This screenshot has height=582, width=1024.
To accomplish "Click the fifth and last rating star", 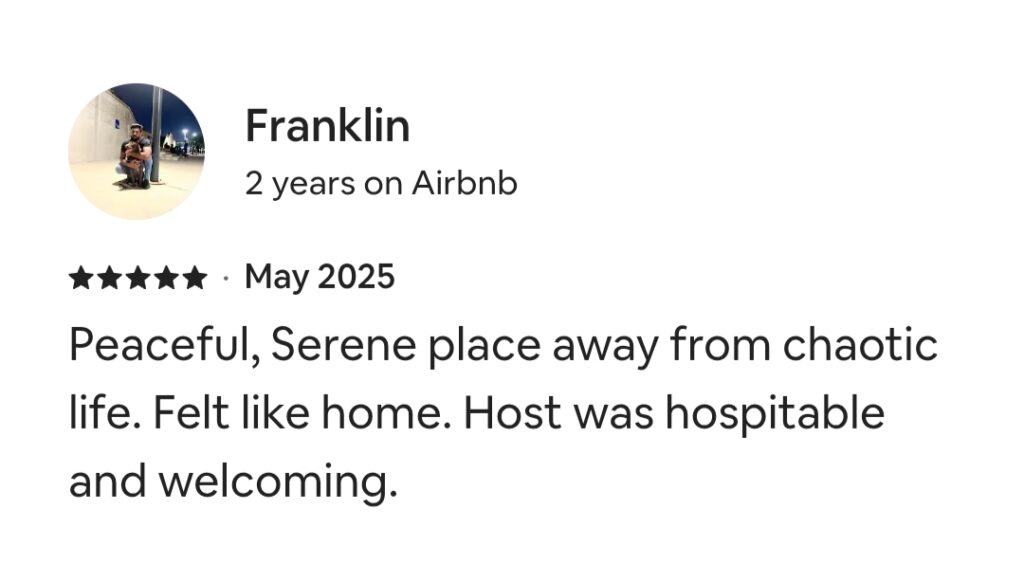I will [x=194, y=278].
